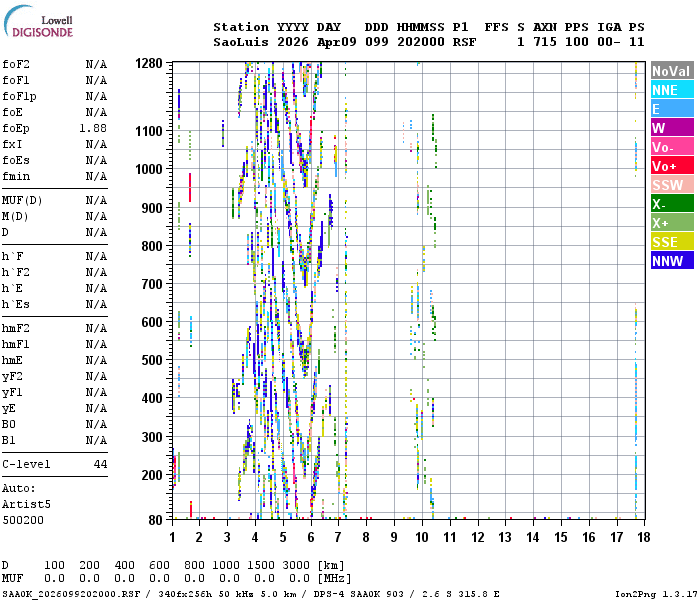This screenshot has height=600, width=700.
Task: Click the C-level value 44
Action: pyautogui.click(x=100, y=464)
